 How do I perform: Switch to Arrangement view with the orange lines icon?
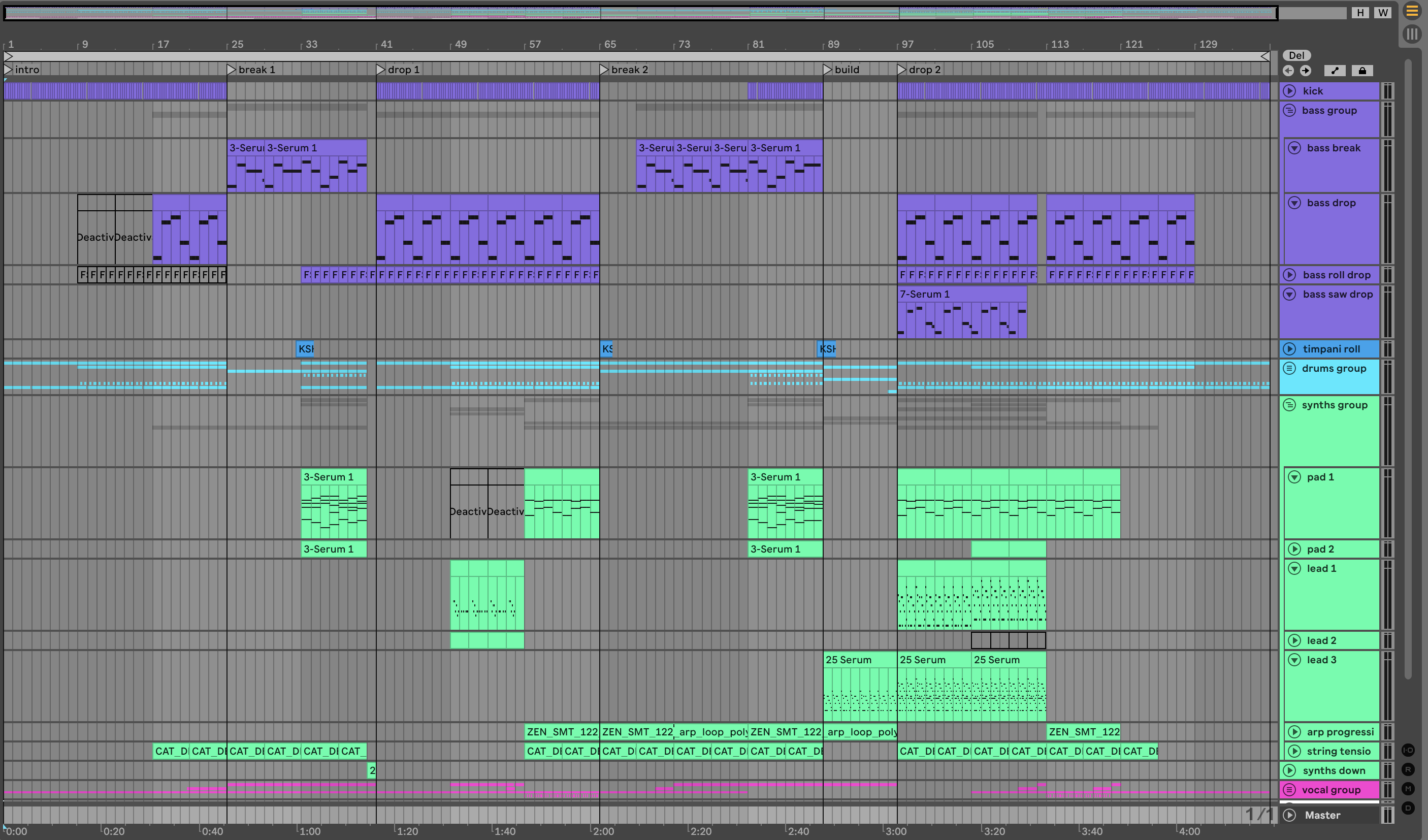click(x=1412, y=11)
